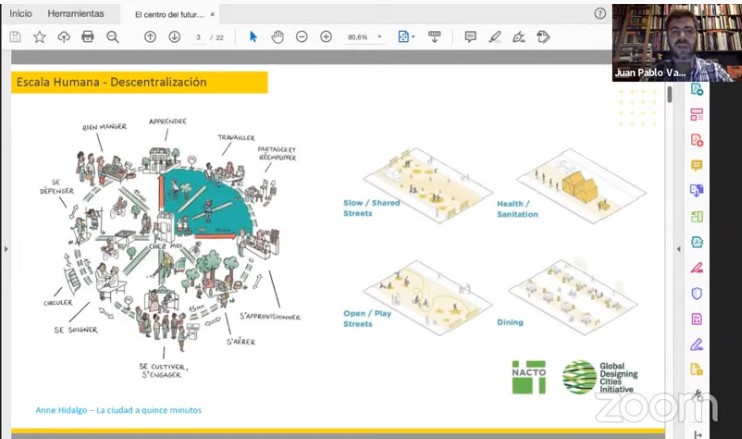Image resolution: width=742 pixels, height=439 pixels.
Task: Add a sticky note comment
Action: pyautogui.click(x=470, y=37)
